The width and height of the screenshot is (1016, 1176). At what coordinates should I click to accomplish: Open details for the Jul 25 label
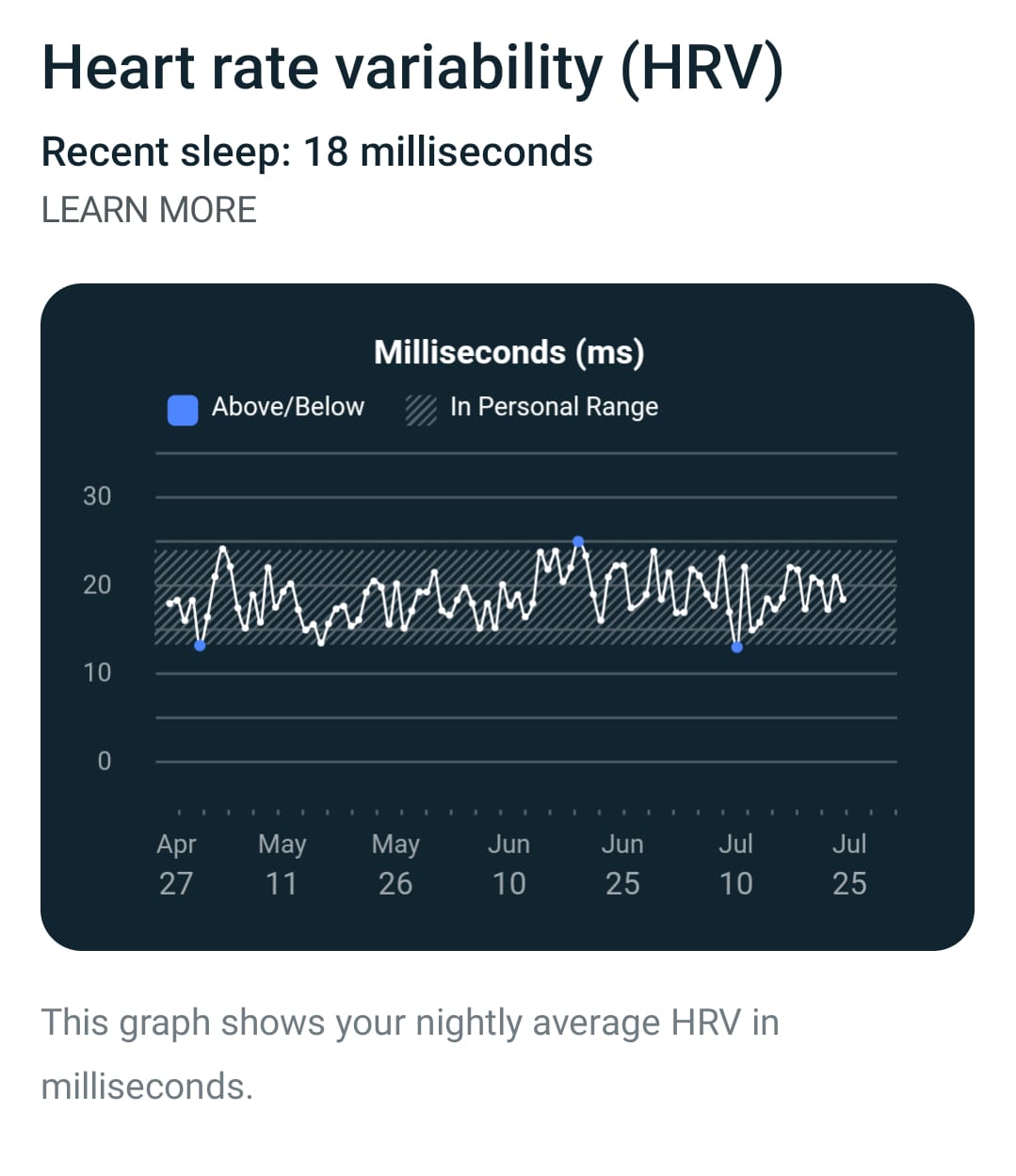click(849, 863)
